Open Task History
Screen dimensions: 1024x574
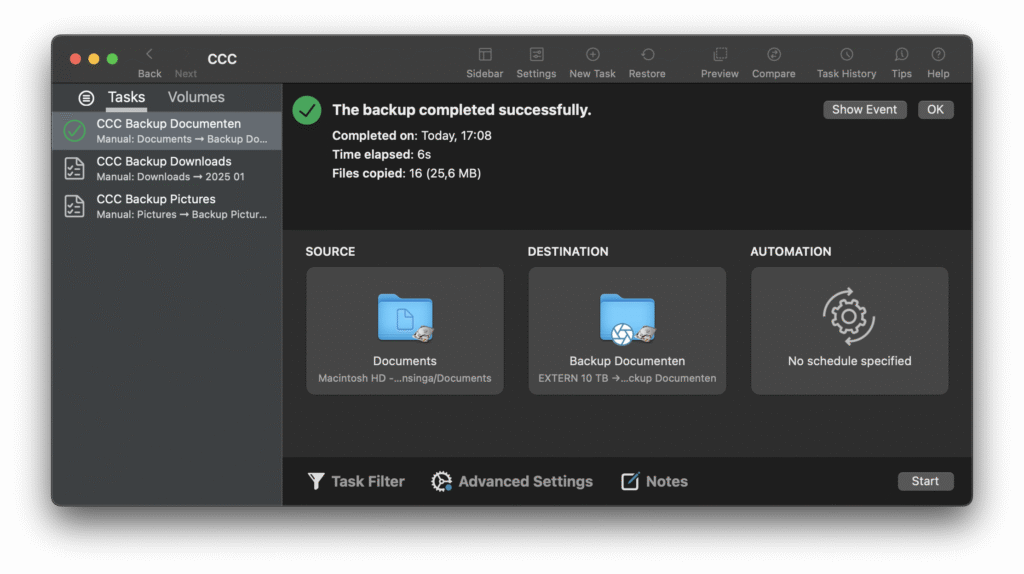click(x=846, y=54)
